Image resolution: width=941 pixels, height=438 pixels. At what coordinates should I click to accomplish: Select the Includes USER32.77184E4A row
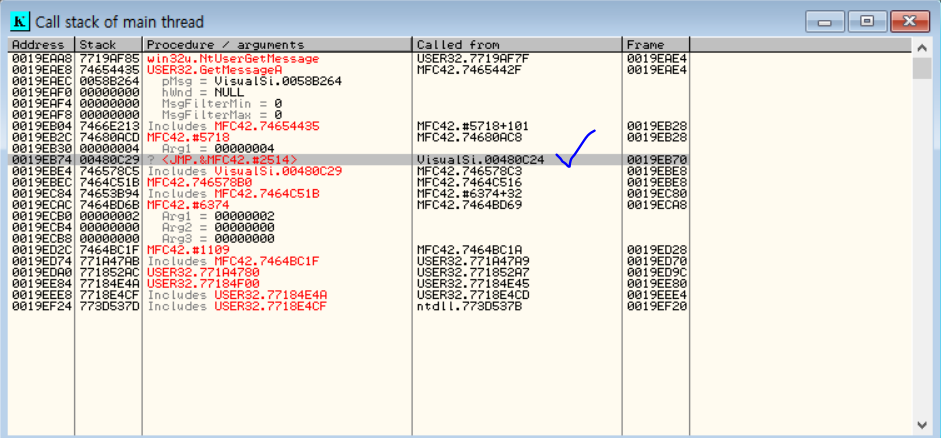pos(460,294)
